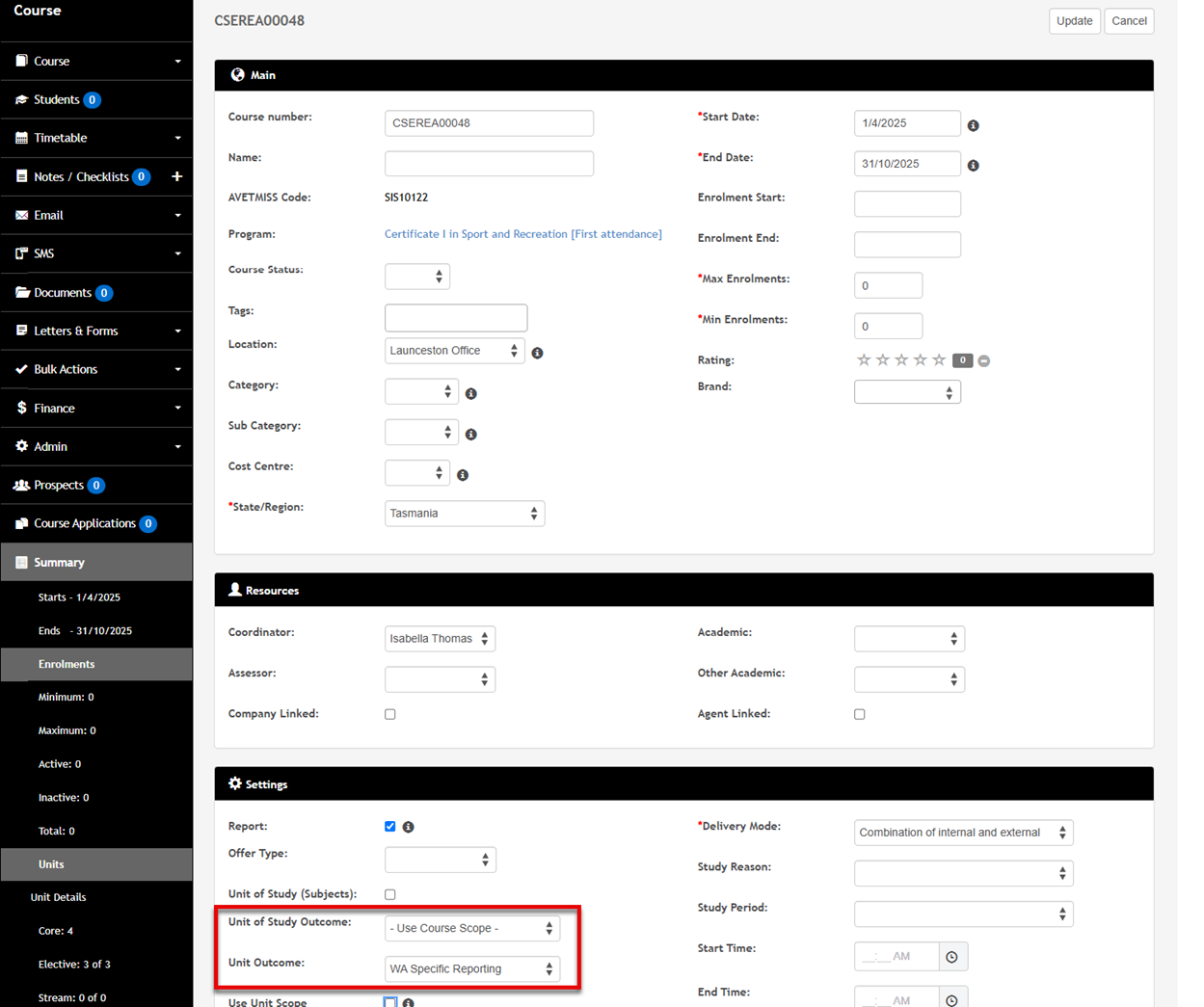The width and height of the screenshot is (1204, 1007).
Task: Click the plus icon beside Notes / Checklists
Action: pyautogui.click(x=176, y=176)
